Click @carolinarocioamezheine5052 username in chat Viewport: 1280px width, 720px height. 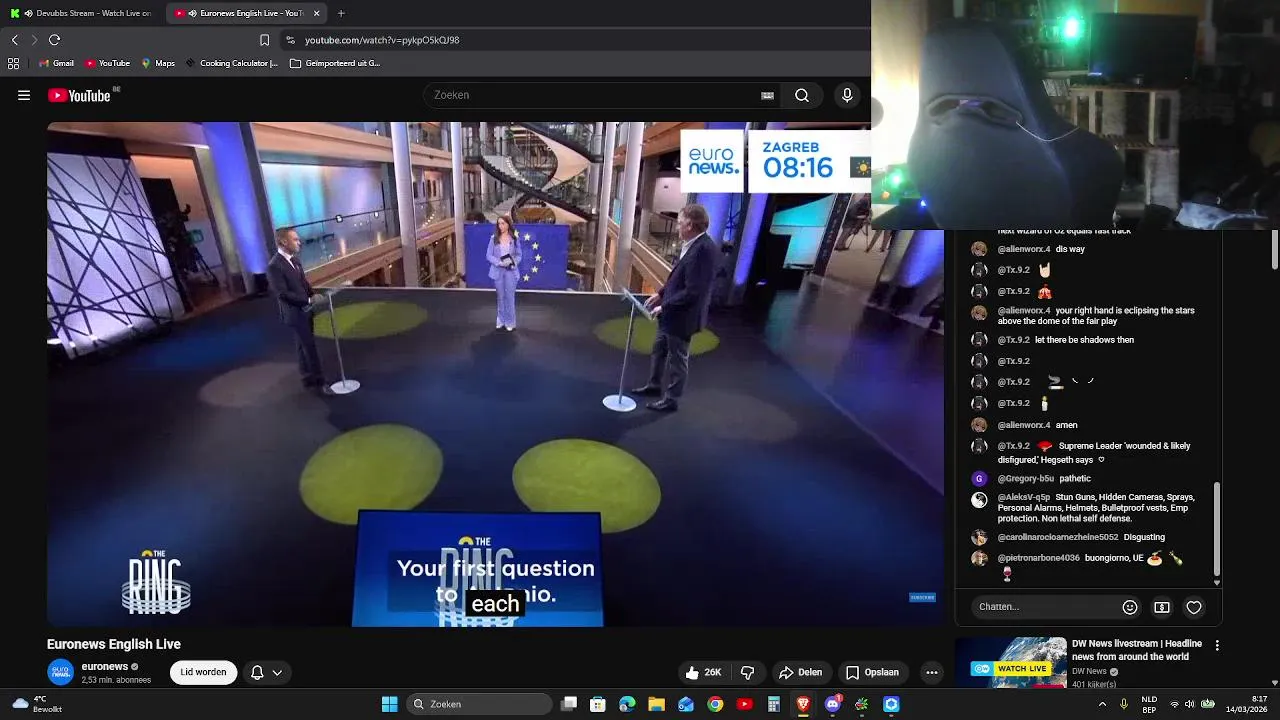(x=1058, y=537)
